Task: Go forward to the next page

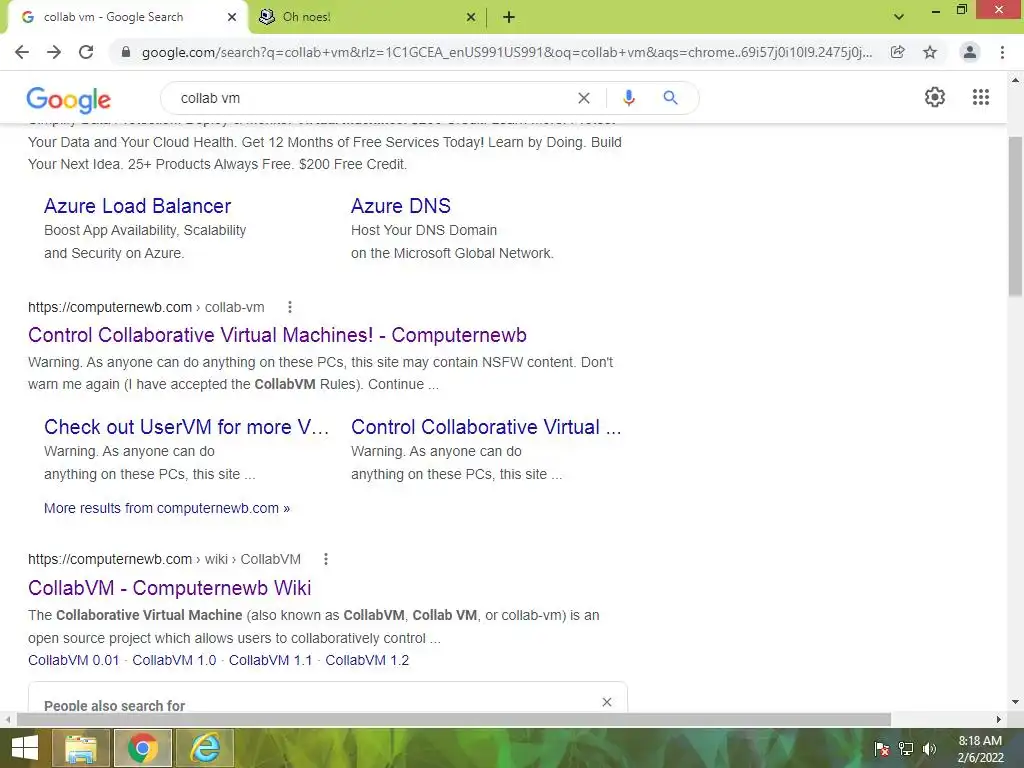Action: pyautogui.click(x=54, y=52)
